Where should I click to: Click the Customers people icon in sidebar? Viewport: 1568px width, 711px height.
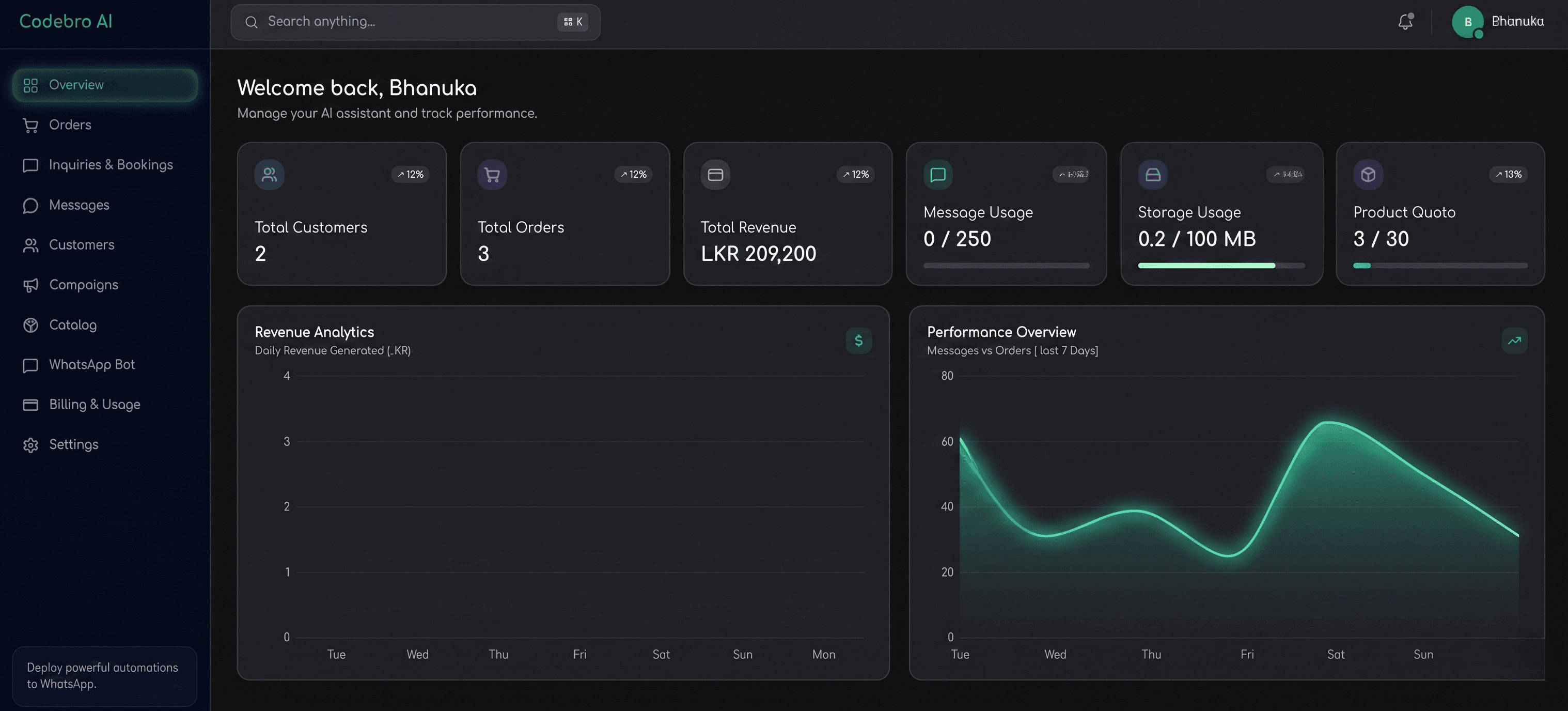click(30, 245)
